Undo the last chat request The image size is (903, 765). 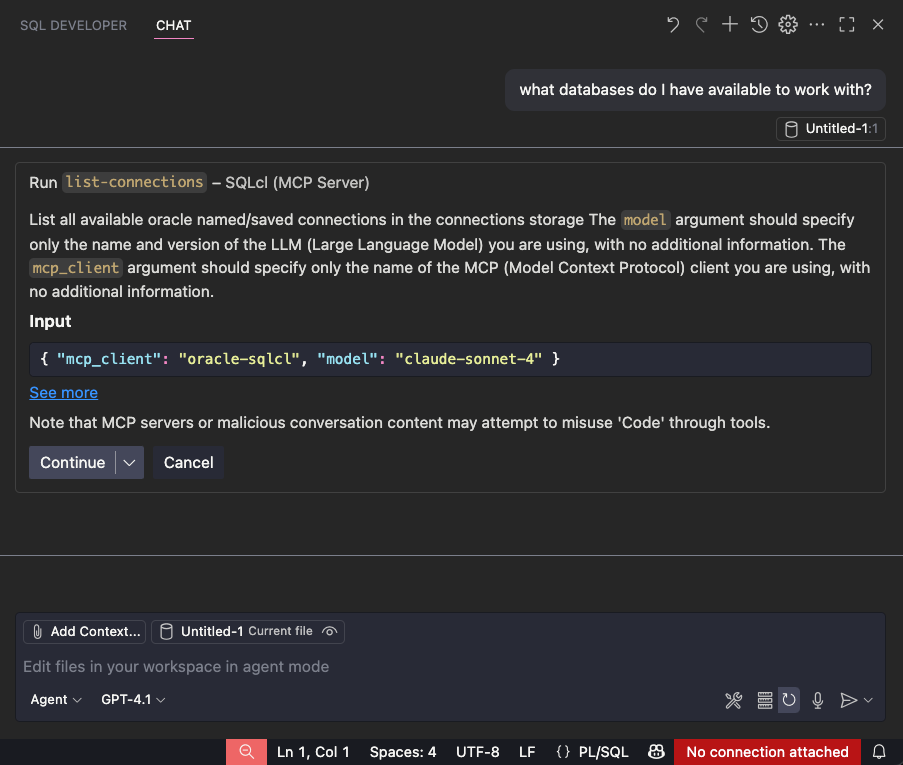pos(673,25)
